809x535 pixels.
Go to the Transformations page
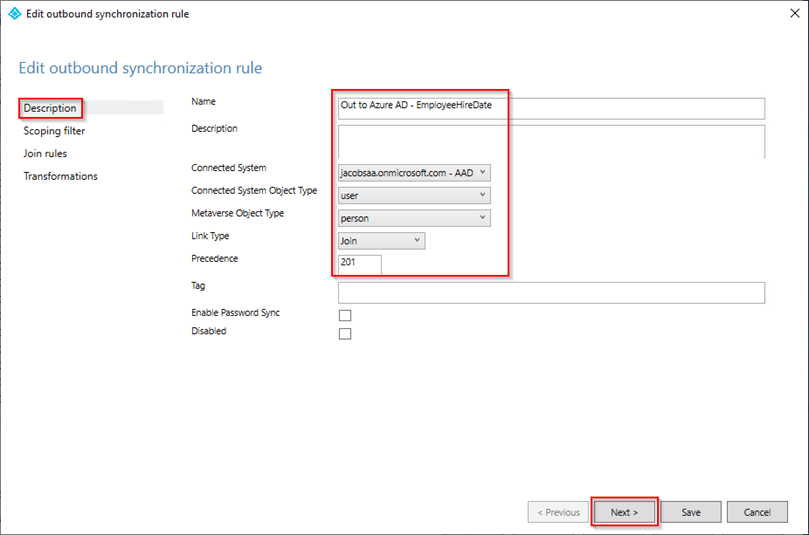coord(60,177)
